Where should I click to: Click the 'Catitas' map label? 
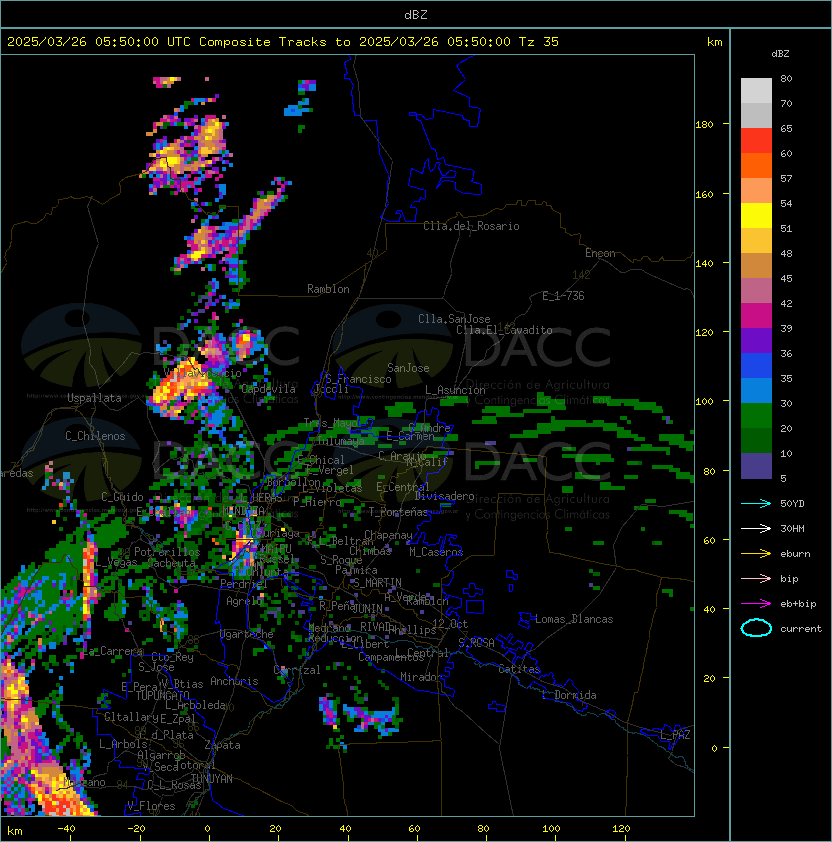519,669
